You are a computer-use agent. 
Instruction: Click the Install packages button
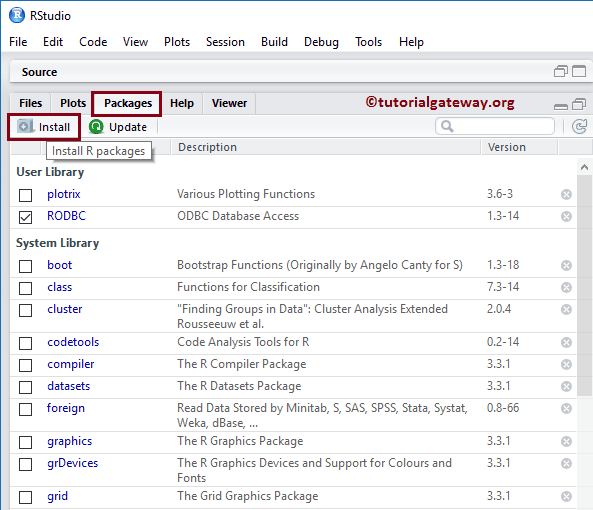[43, 127]
